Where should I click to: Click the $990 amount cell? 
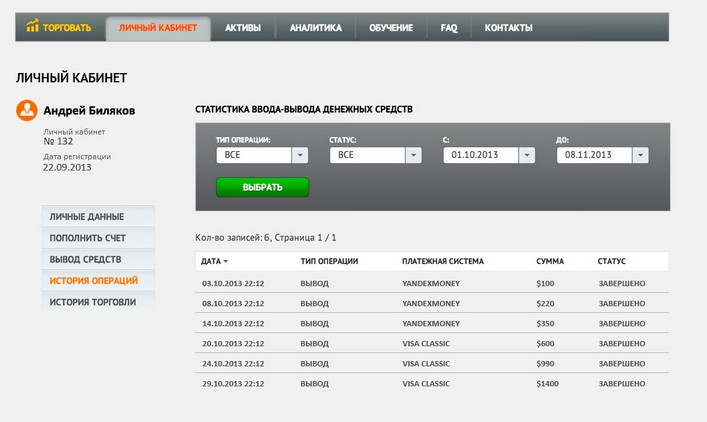click(x=546, y=364)
